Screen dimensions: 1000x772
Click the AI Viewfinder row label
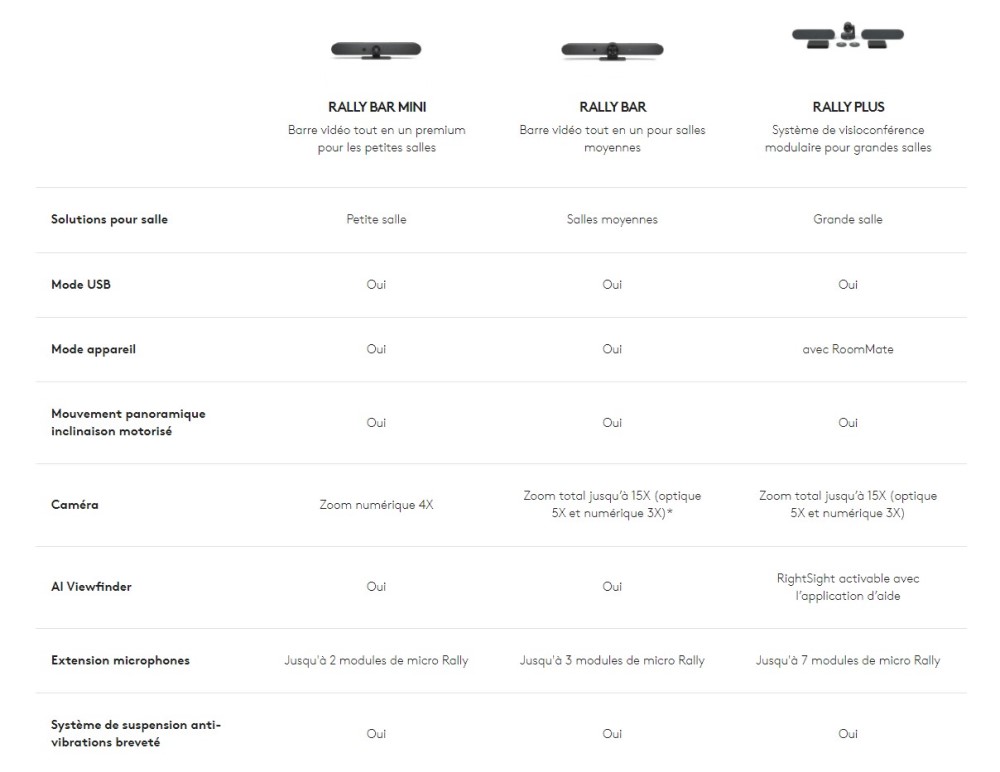[x=91, y=587]
